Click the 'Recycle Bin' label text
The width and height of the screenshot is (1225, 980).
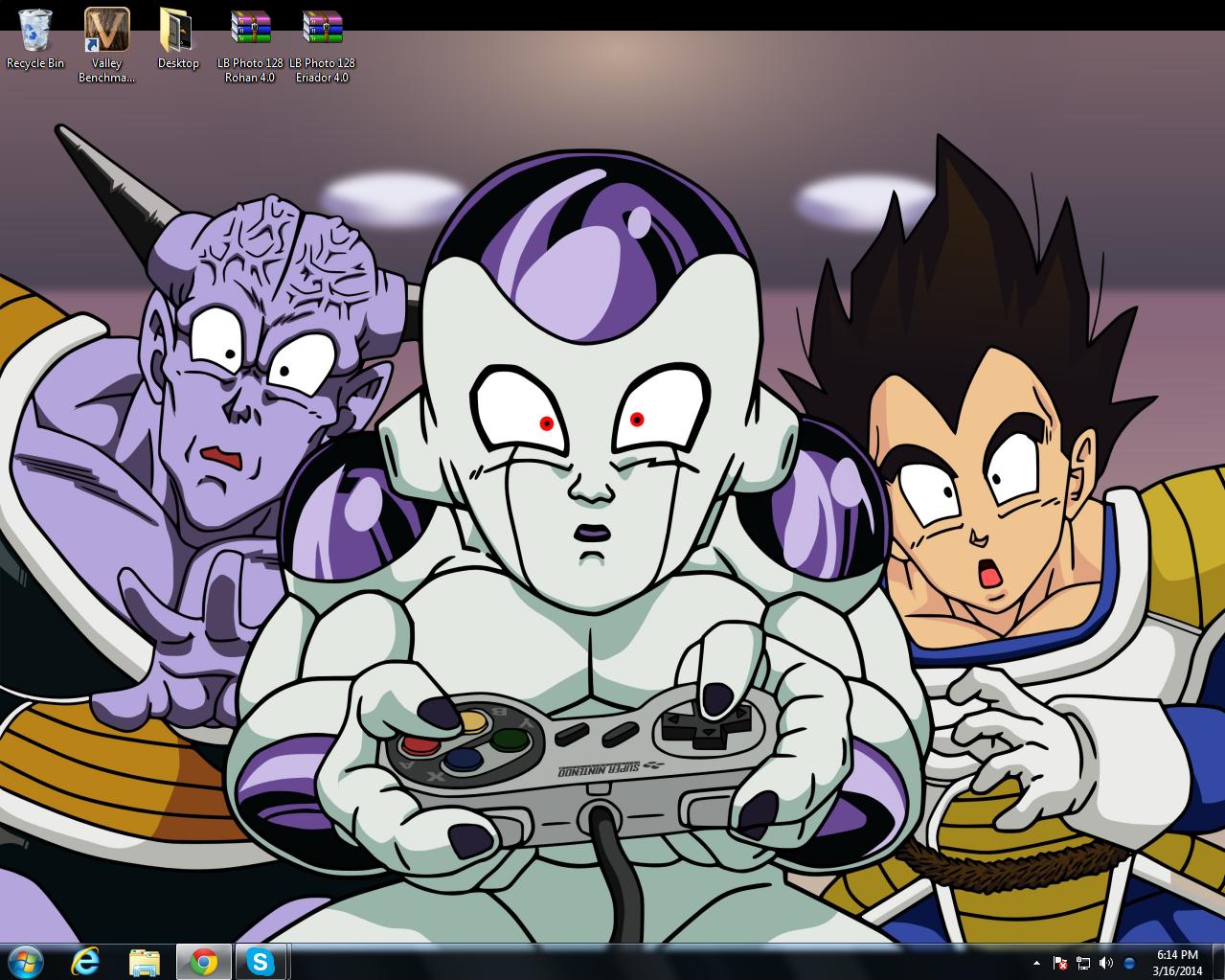35,63
